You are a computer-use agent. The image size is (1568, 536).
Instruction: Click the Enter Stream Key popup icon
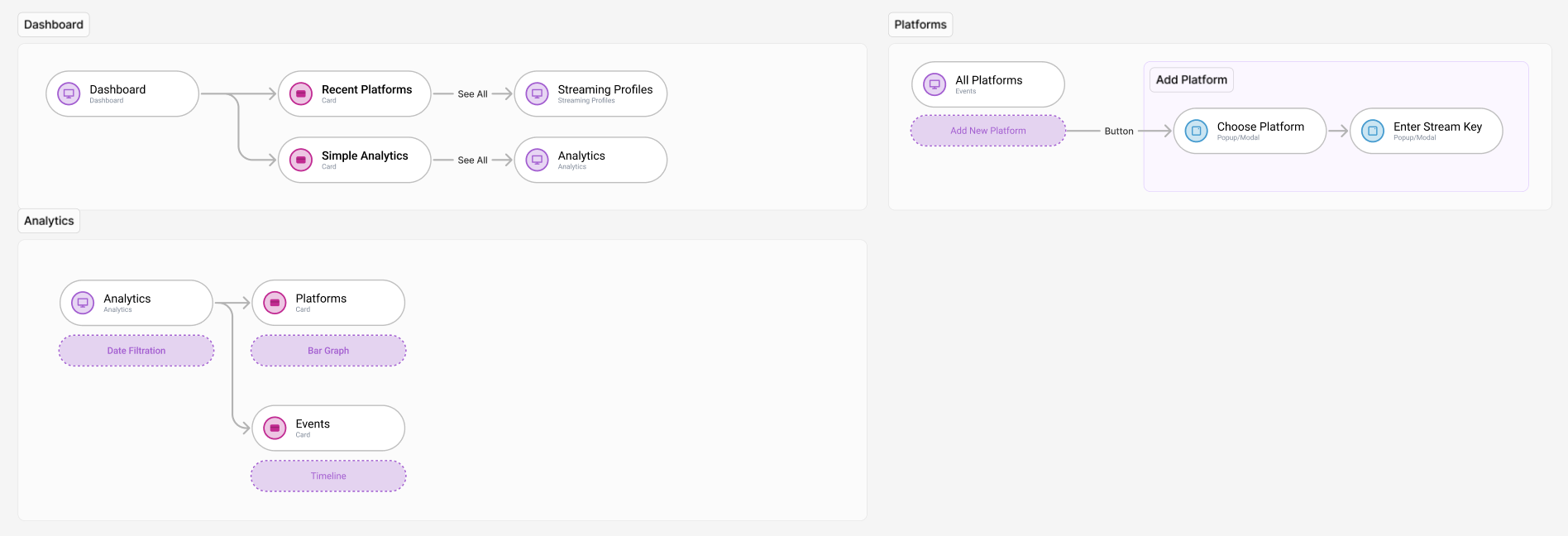click(x=1372, y=131)
